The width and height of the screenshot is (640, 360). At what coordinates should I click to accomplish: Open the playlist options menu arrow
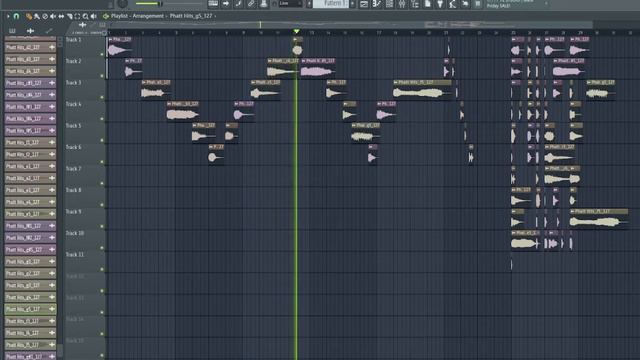point(8,16)
